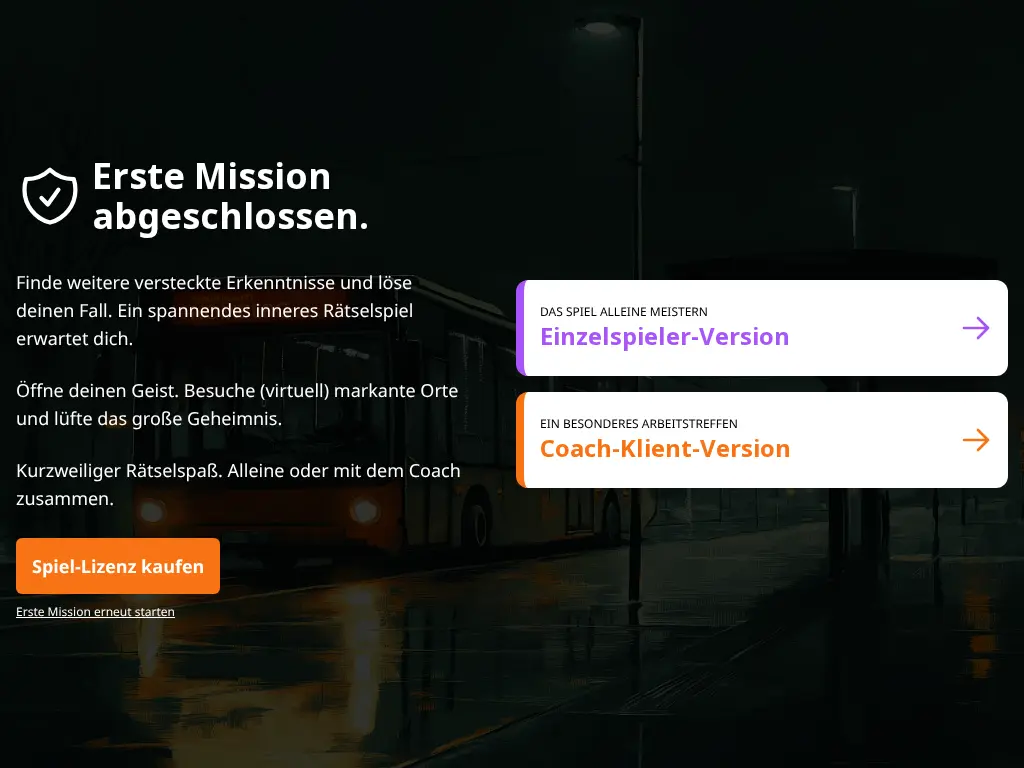Select the orange Coach-Klient-Version title text
The image size is (1024, 768).
pos(664,449)
